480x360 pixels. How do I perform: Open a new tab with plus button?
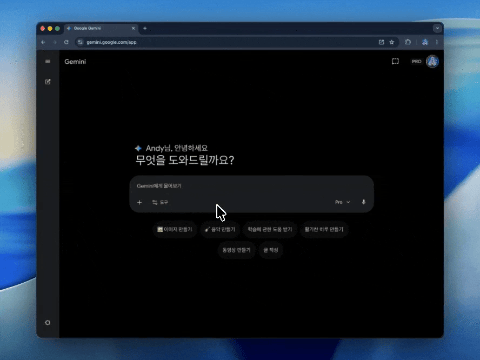[145, 29]
